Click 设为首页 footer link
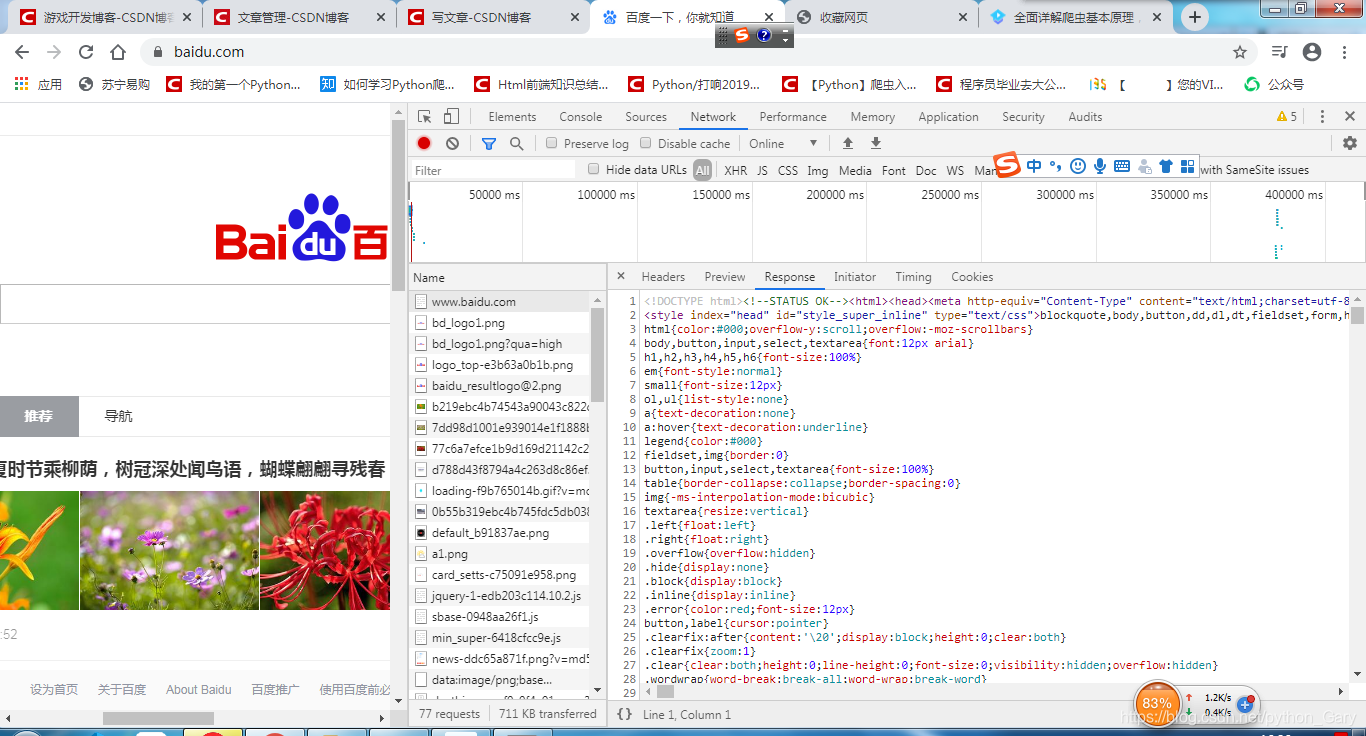 (x=54, y=689)
